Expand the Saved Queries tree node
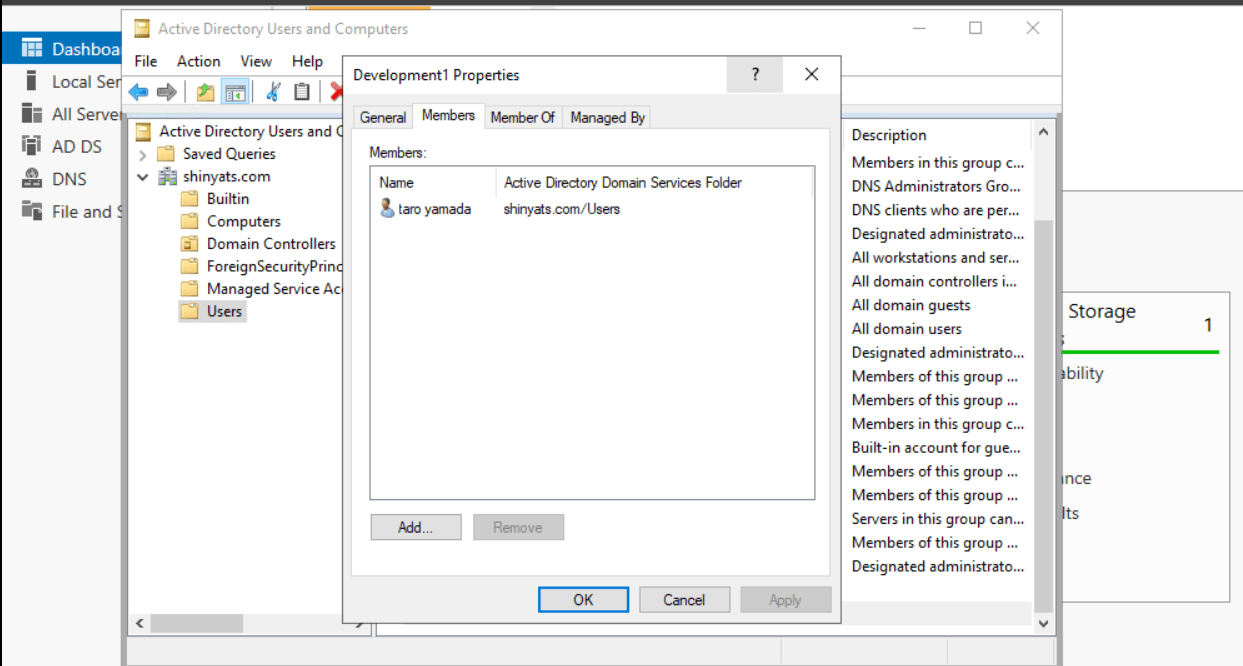 coord(142,154)
